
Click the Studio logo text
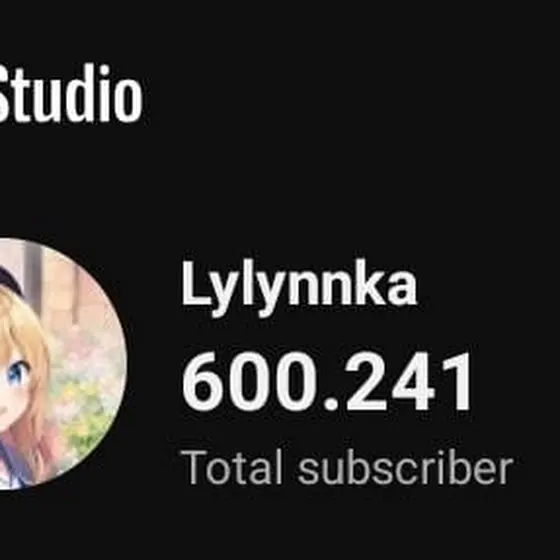coord(71,94)
